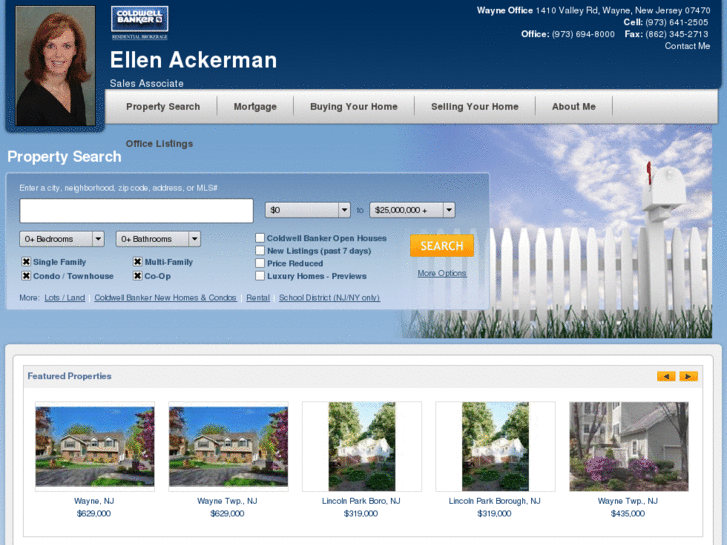Click the Featured Properties heading
This screenshot has height=545, width=727.
(x=70, y=376)
